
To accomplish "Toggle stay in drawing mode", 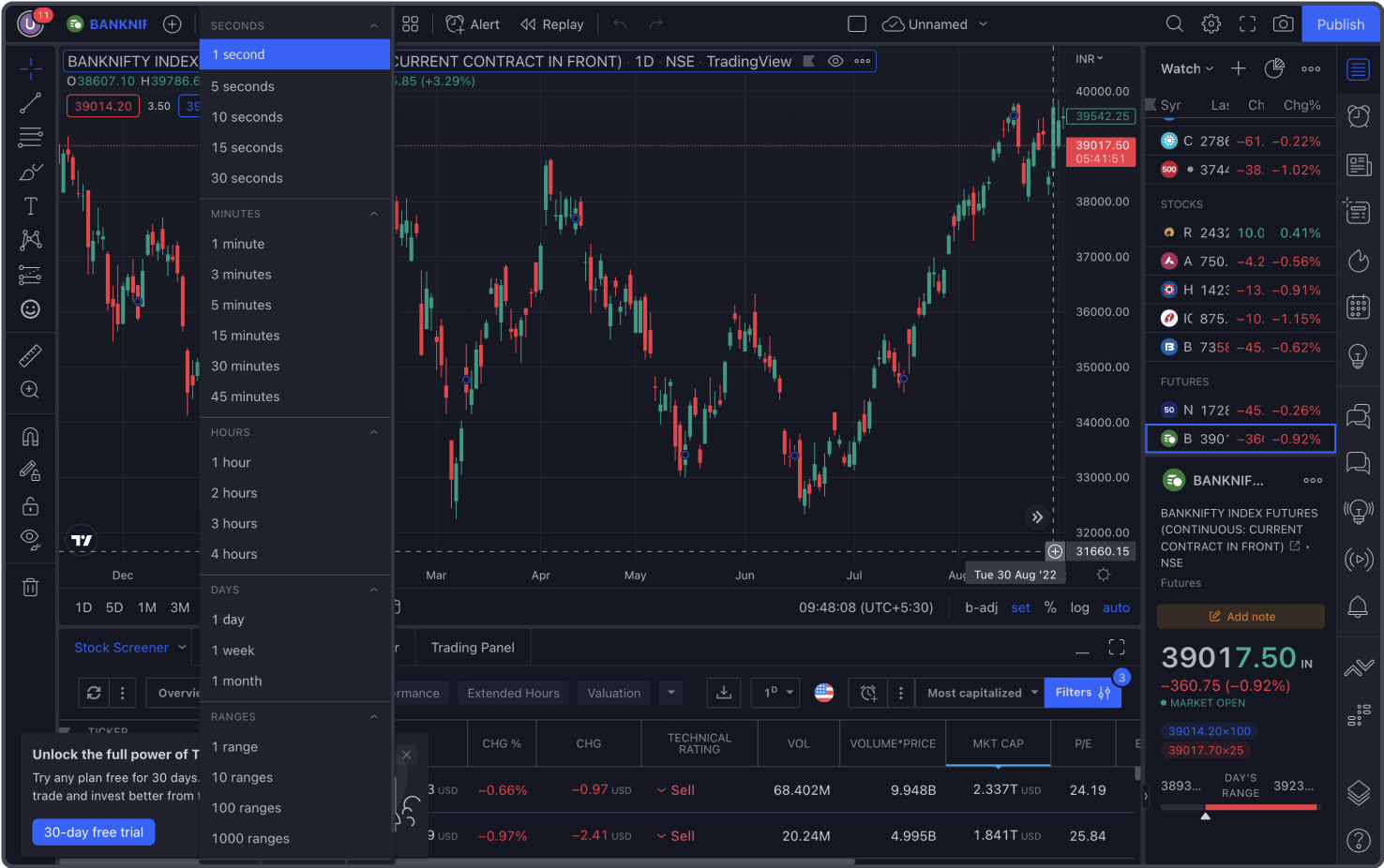I will [x=30, y=471].
